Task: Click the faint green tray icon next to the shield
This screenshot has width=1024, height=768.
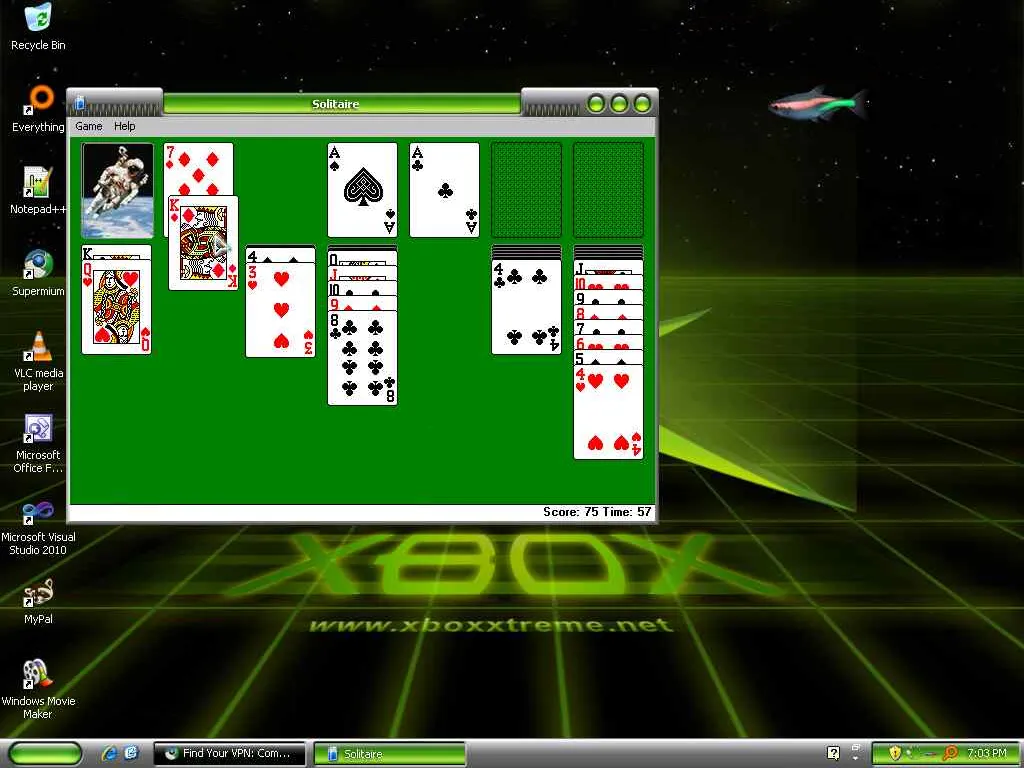Action: [910, 753]
